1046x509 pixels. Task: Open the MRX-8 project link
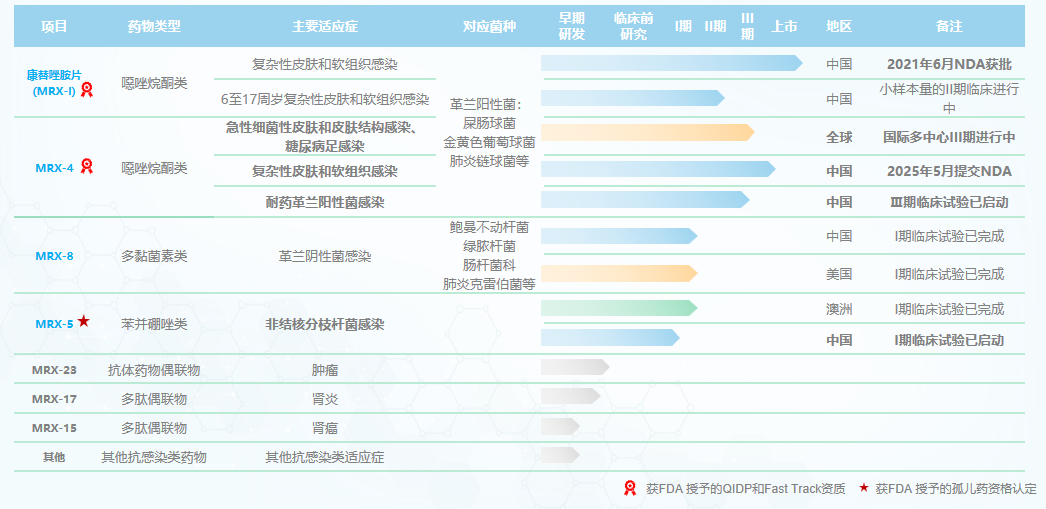54,256
